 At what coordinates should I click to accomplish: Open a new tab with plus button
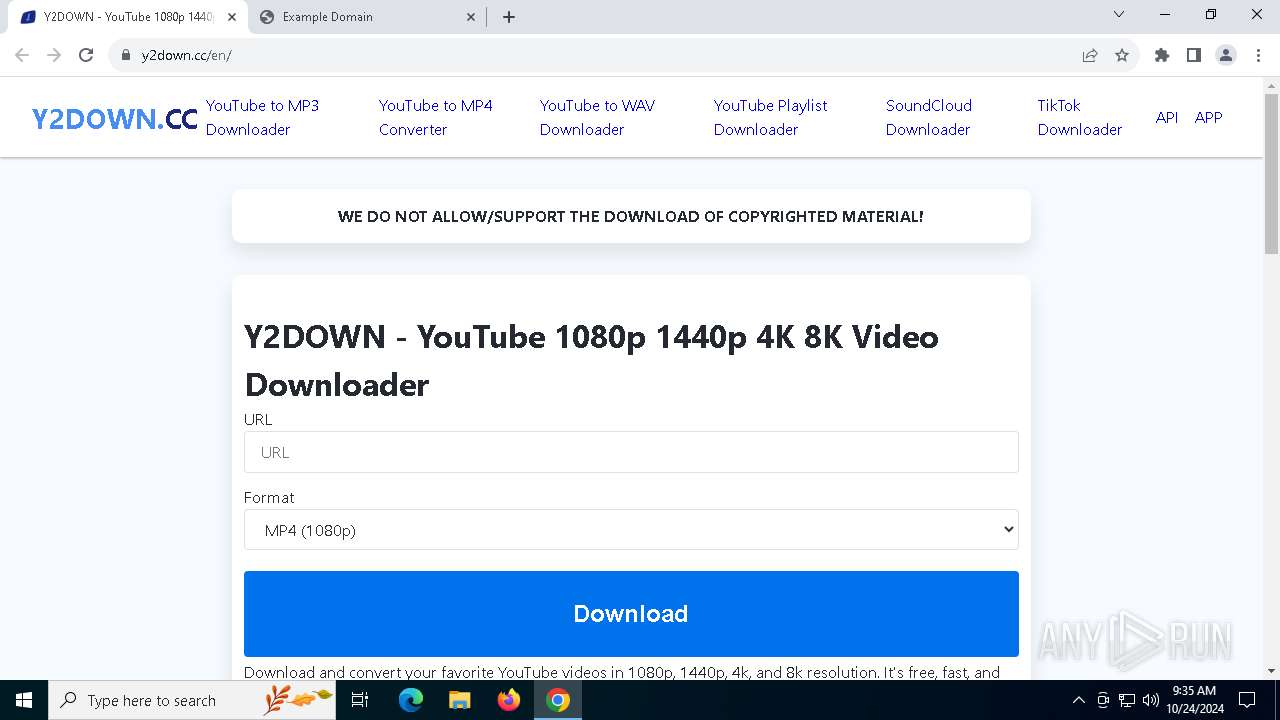509,17
